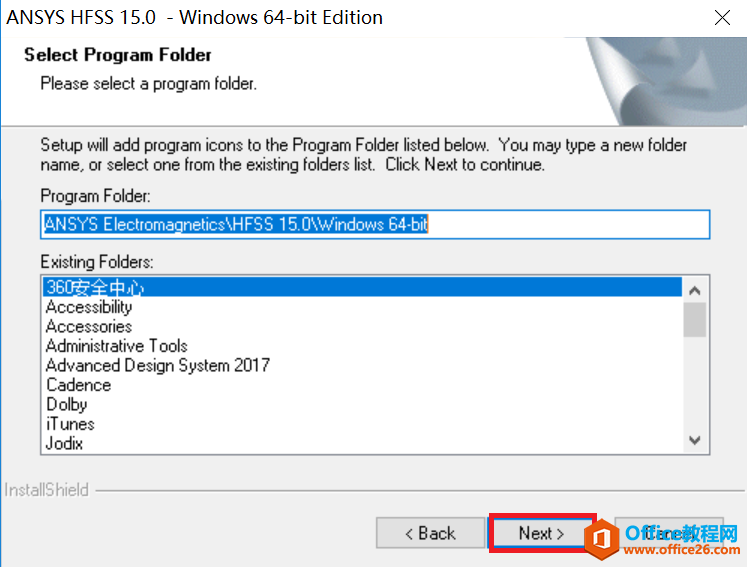Pick Advanced Design System 2017 folder
The width and height of the screenshot is (747, 567).
(157, 365)
